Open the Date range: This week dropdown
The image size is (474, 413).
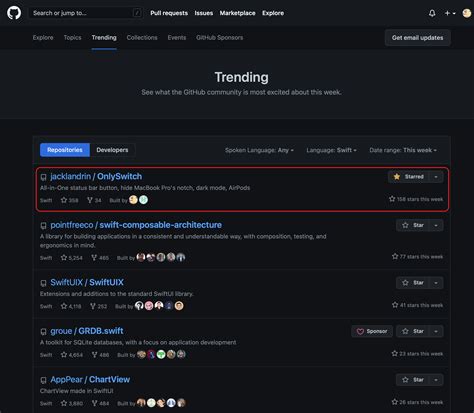click(403, 150)
